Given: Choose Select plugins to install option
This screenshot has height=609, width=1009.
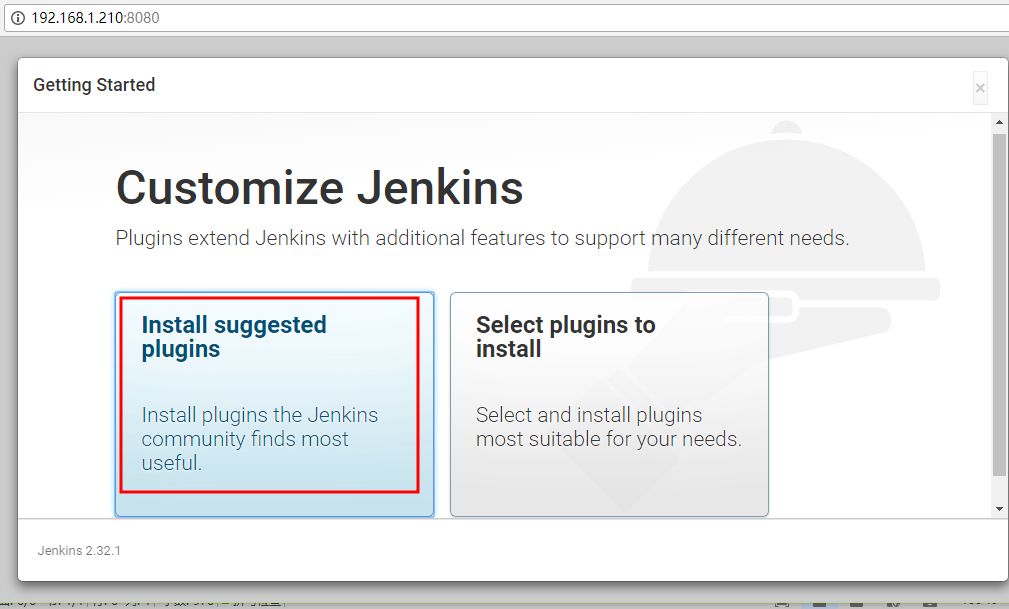Looking at the screenshot, I should pyautogui.click(x=609, y=404).
